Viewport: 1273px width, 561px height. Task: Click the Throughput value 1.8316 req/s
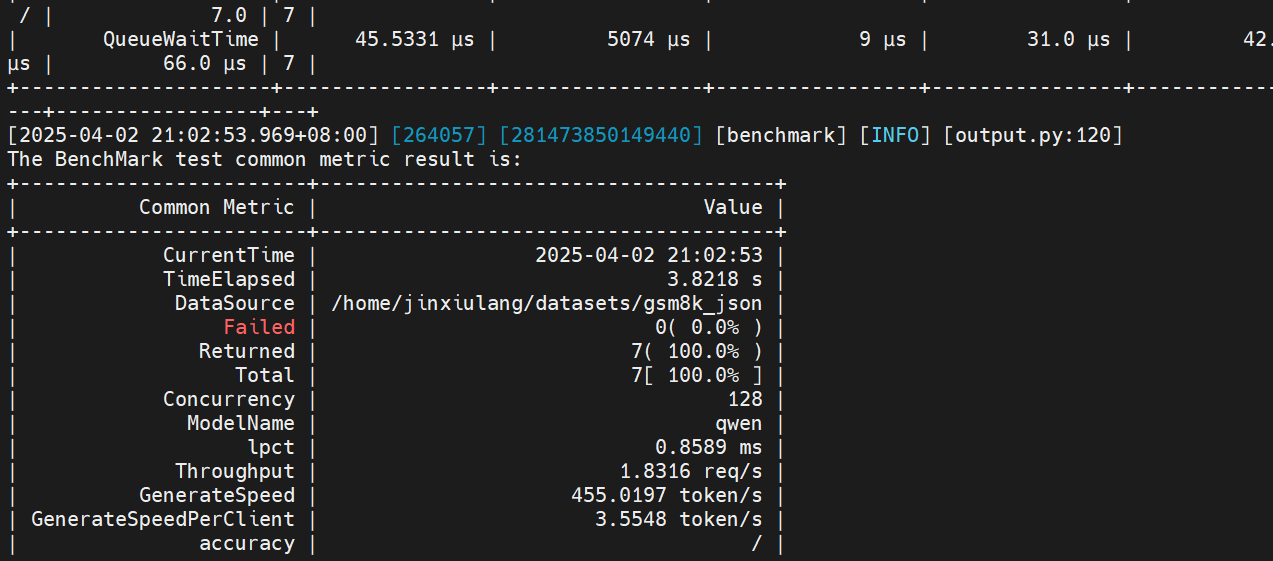click(691, 471)
